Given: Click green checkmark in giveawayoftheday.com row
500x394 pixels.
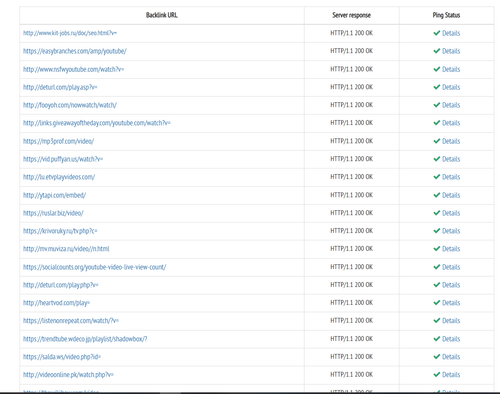Looking at the screenshot, I should [437, 123].
